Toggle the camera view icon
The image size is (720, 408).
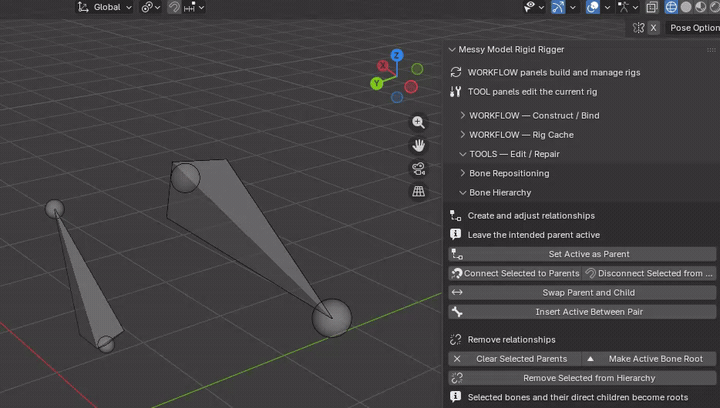pos(418,168)
